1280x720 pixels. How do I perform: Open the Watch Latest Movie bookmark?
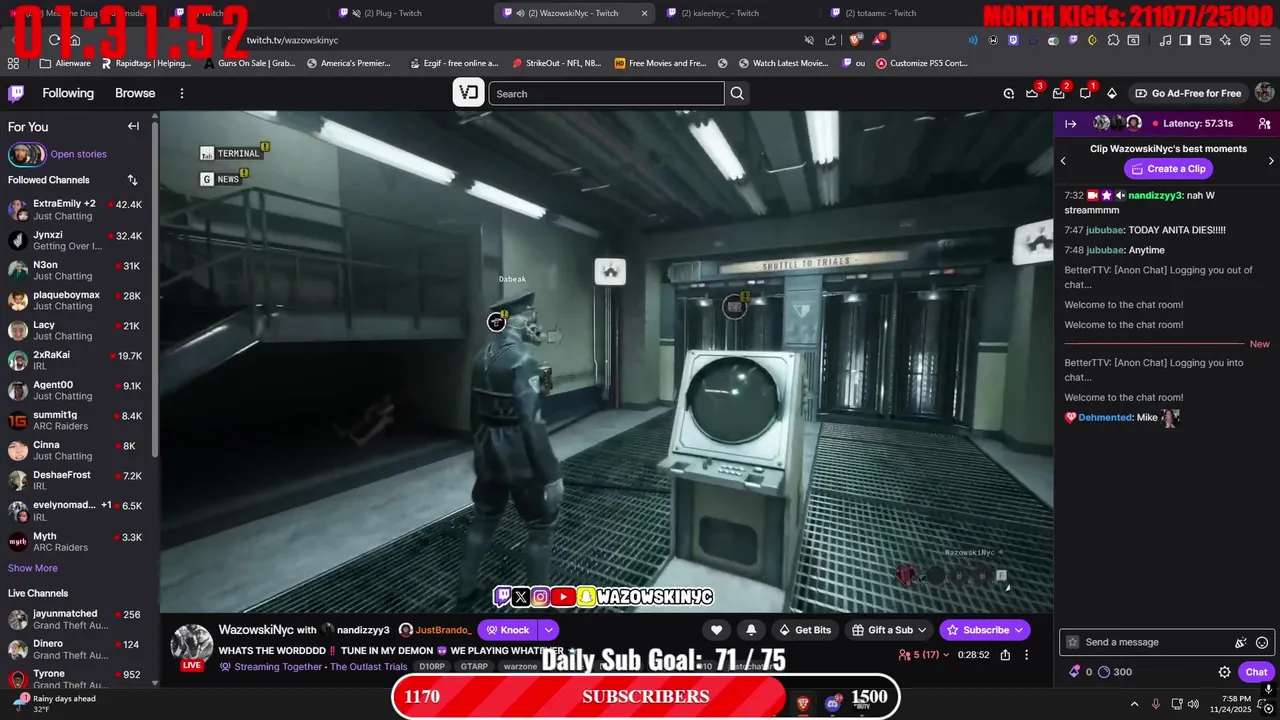pyautogui.click(x=783, y=63)
